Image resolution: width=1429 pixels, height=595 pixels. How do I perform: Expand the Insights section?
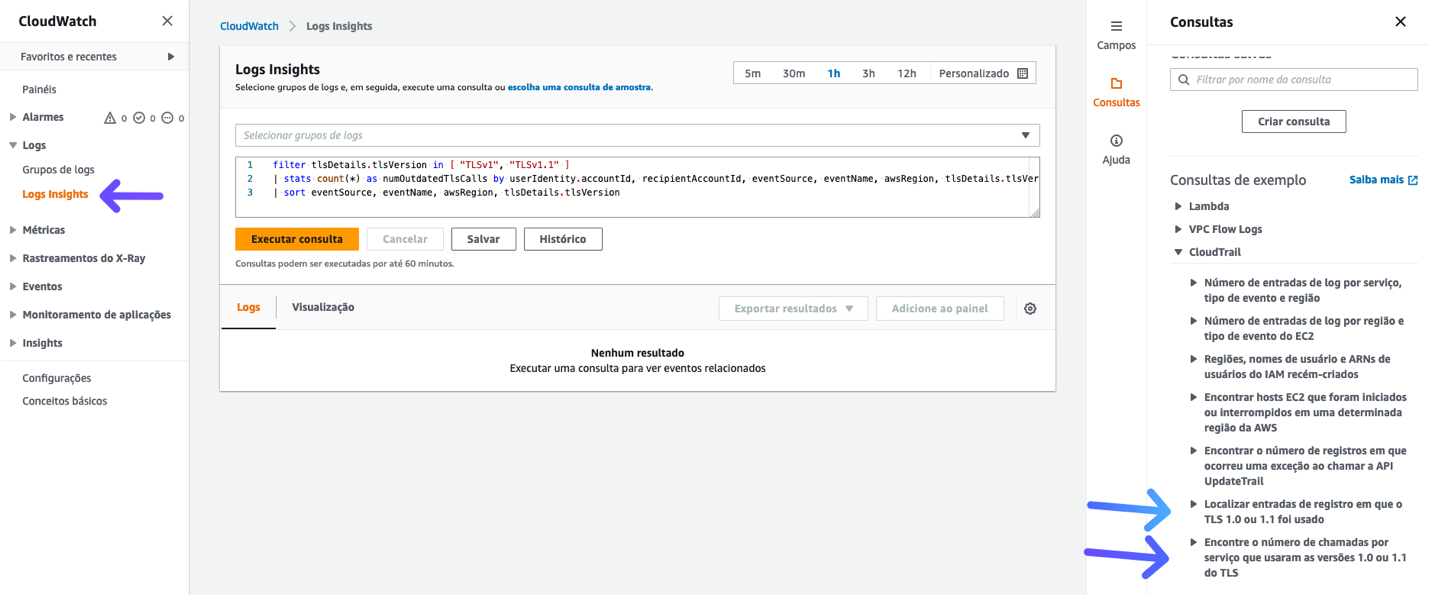click(13, 343)
